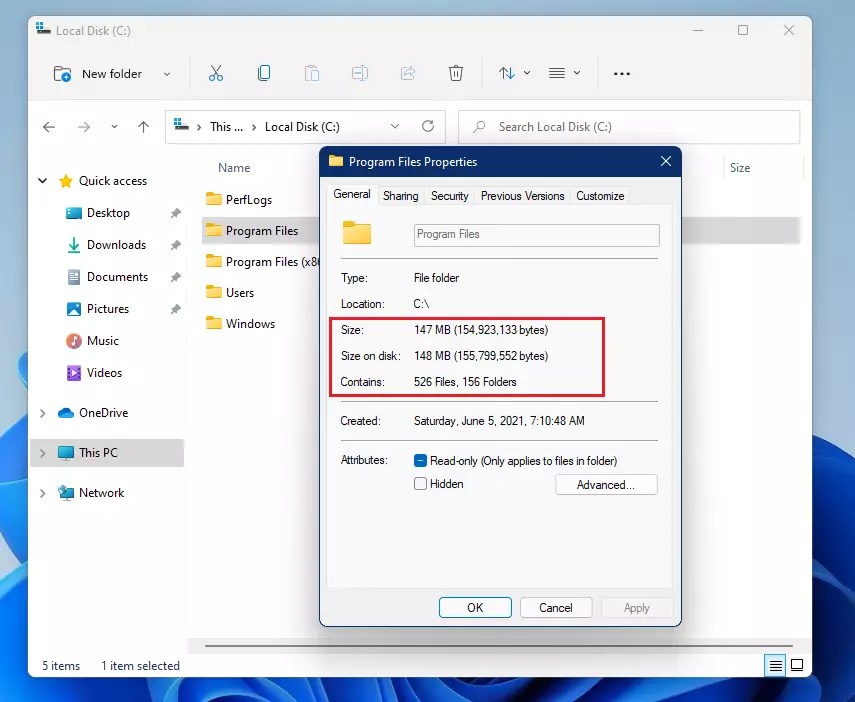Enable the Hidden attribute checkbox
The width and height of the screenshot is (855, 702).
pos(421,483)
